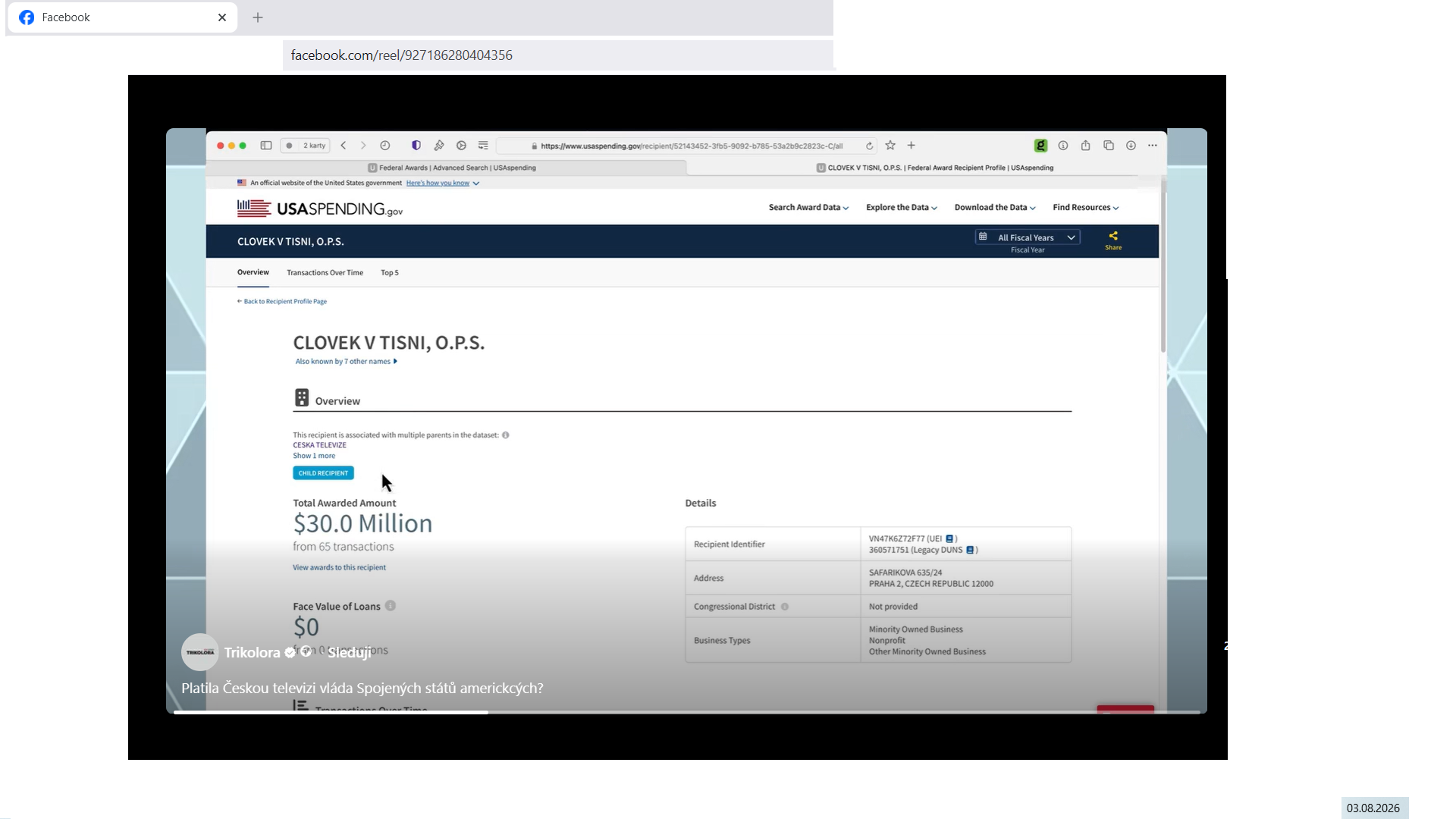Viewport: 1456px width, 819px height.
Task: Expand 'Show 1 more' parents
Action: pyautogui.click(x=314, y=456)
